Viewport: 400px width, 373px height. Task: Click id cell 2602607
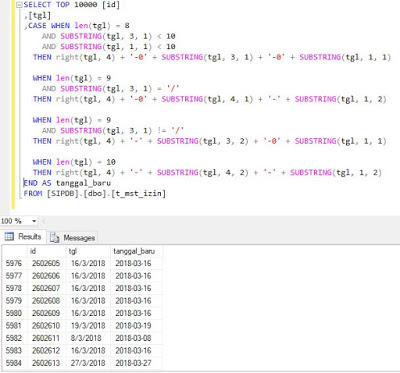coord(47,288)
